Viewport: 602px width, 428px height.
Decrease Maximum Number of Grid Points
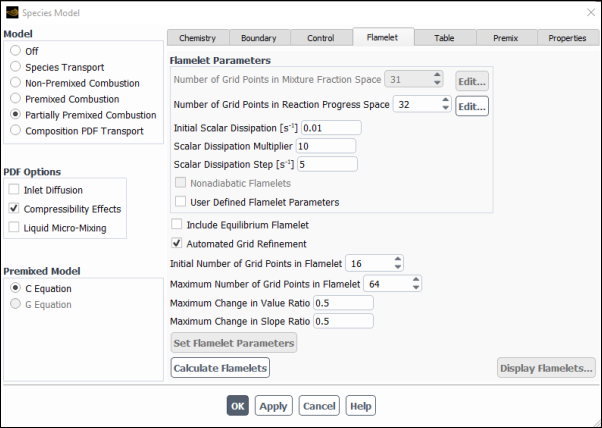pyautogui.click(x=416, y=288)
